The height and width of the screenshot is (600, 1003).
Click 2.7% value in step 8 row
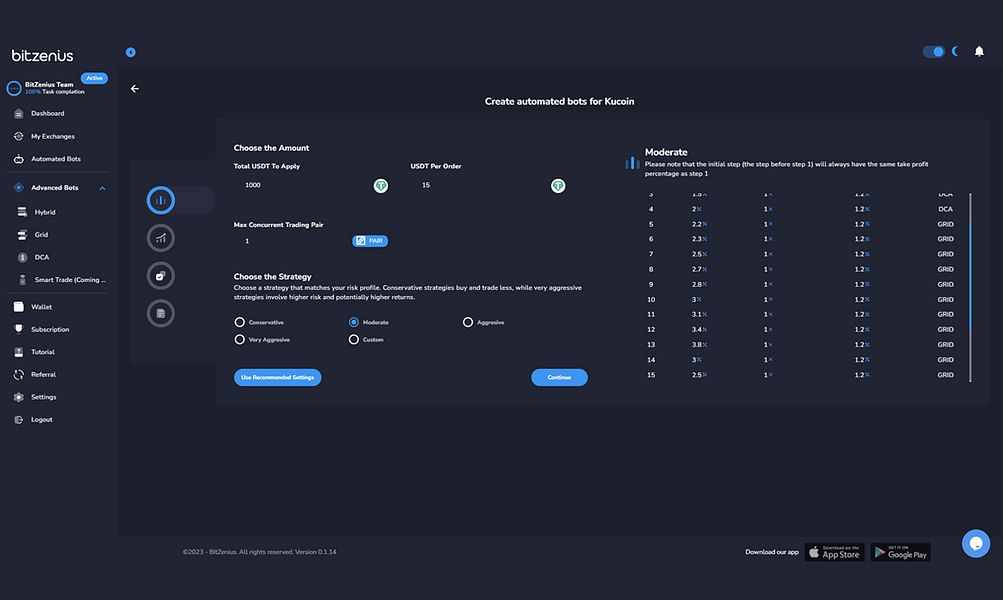point(699,269)
